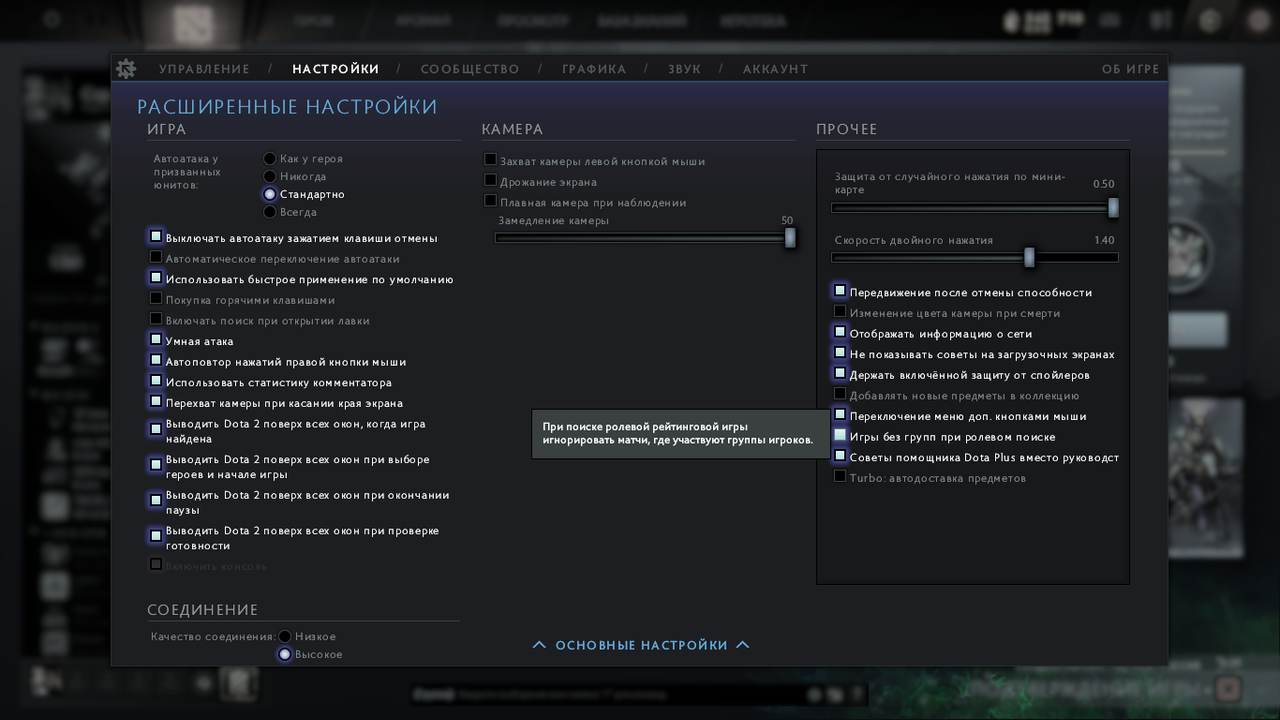Screen dimensions: 1280x720
Task: Select 'Как у героя' autoattack option
Action: 270,159
